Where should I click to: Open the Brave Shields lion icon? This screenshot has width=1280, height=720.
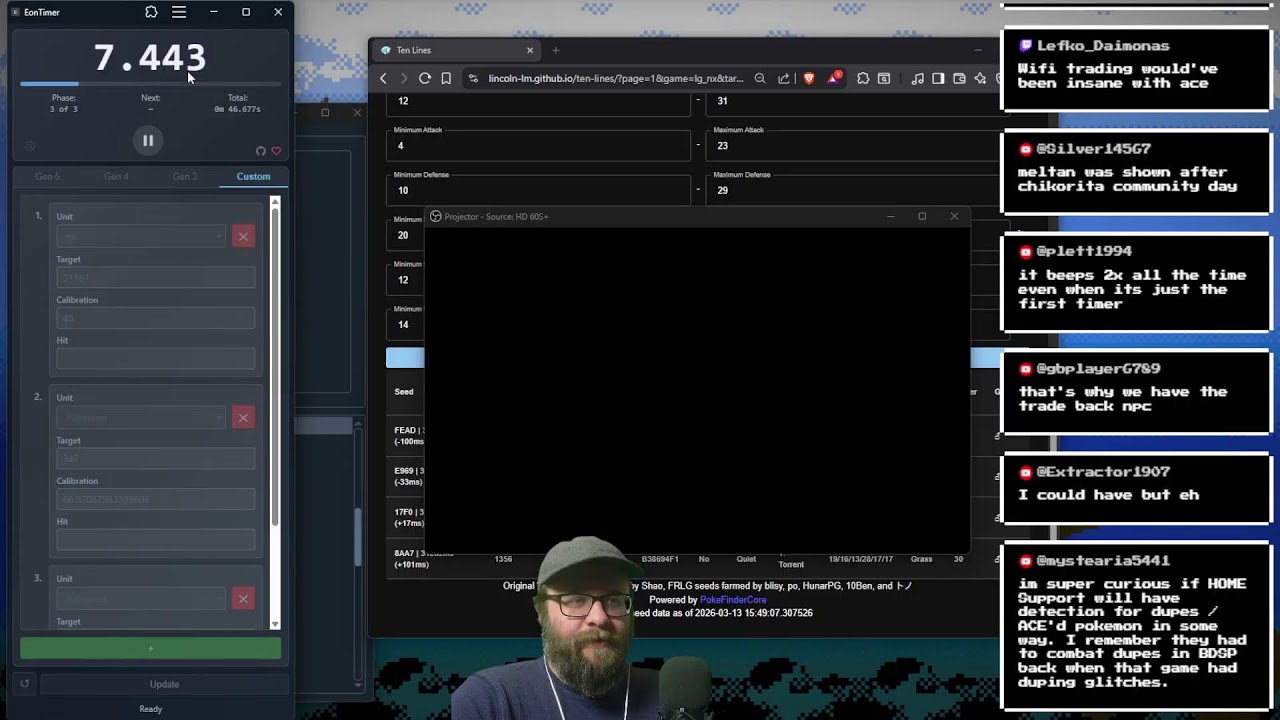pyautogui.click(x=809, y=78)
